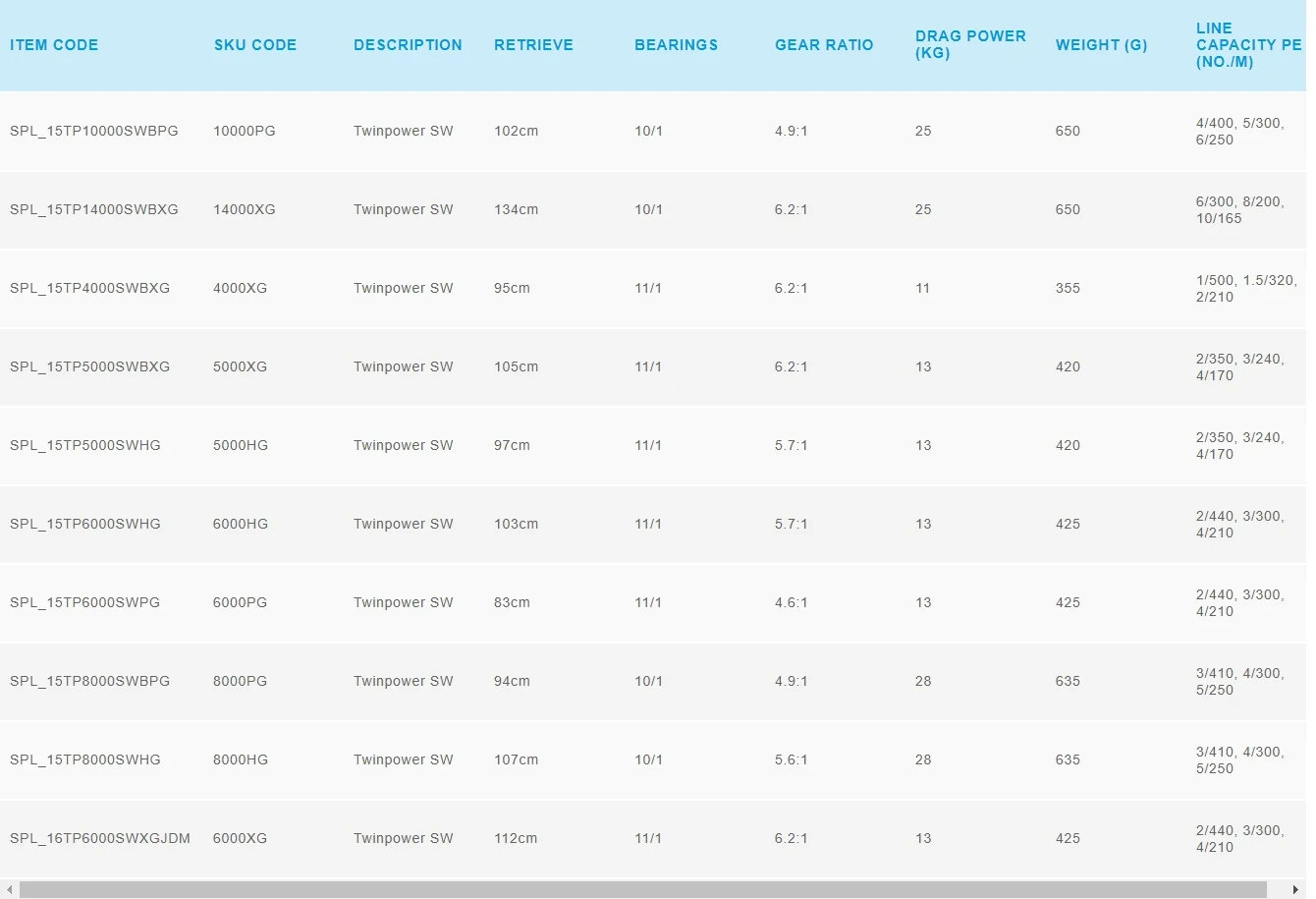Click SKU code 8000PG
1316x899 pixels.
coord(240,681)
